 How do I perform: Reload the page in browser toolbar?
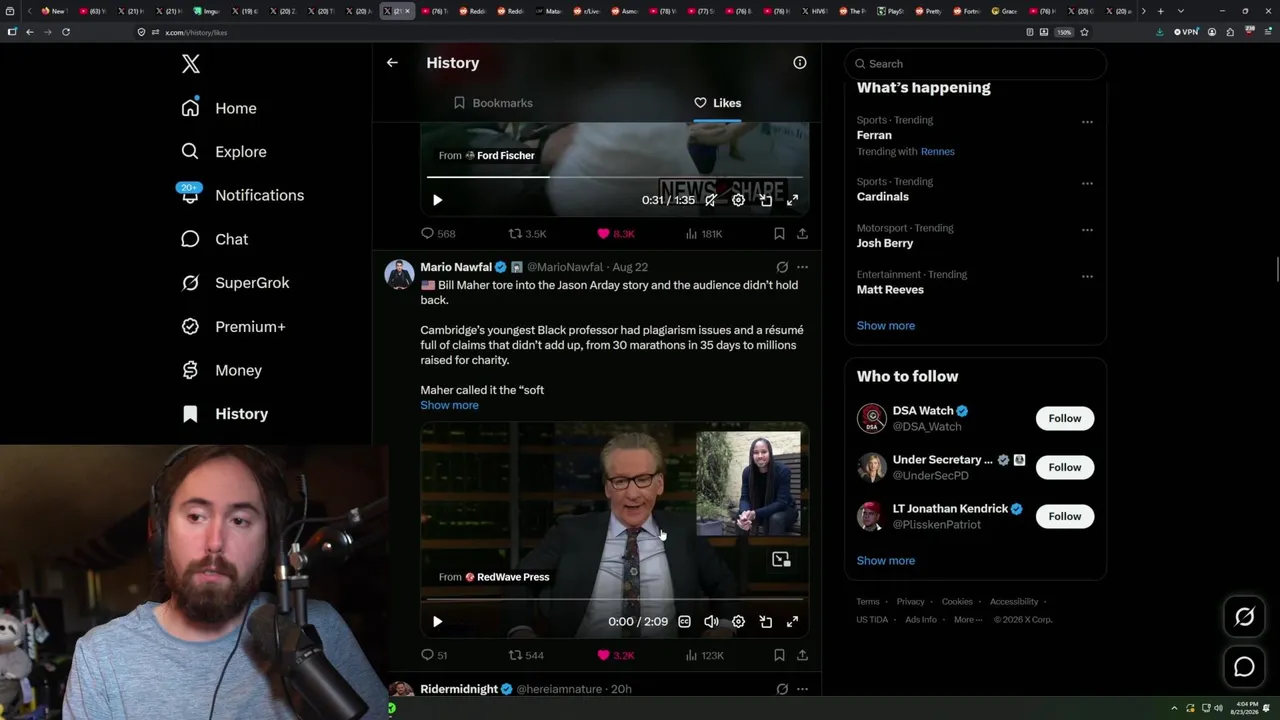(x=66, y=32)
